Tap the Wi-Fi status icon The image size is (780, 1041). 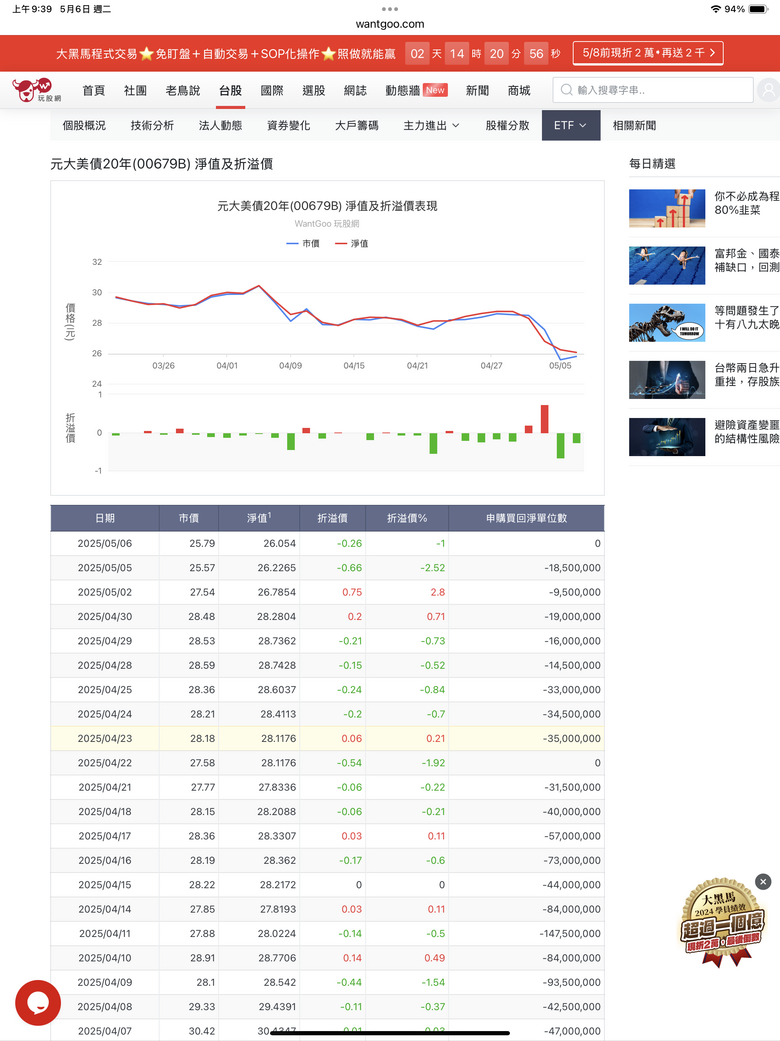[716, 9]
